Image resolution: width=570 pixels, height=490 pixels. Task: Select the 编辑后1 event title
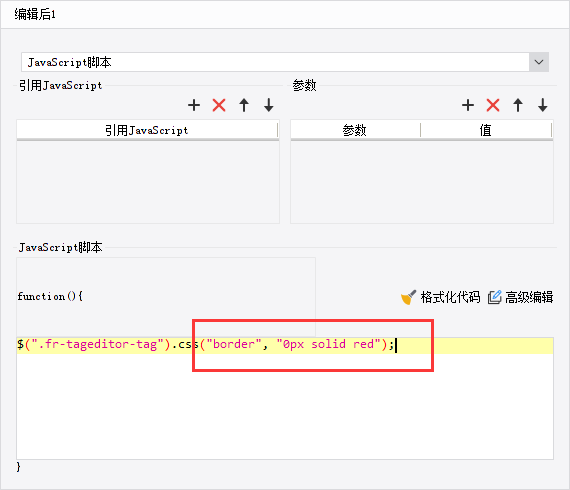[x=35, y=15]
